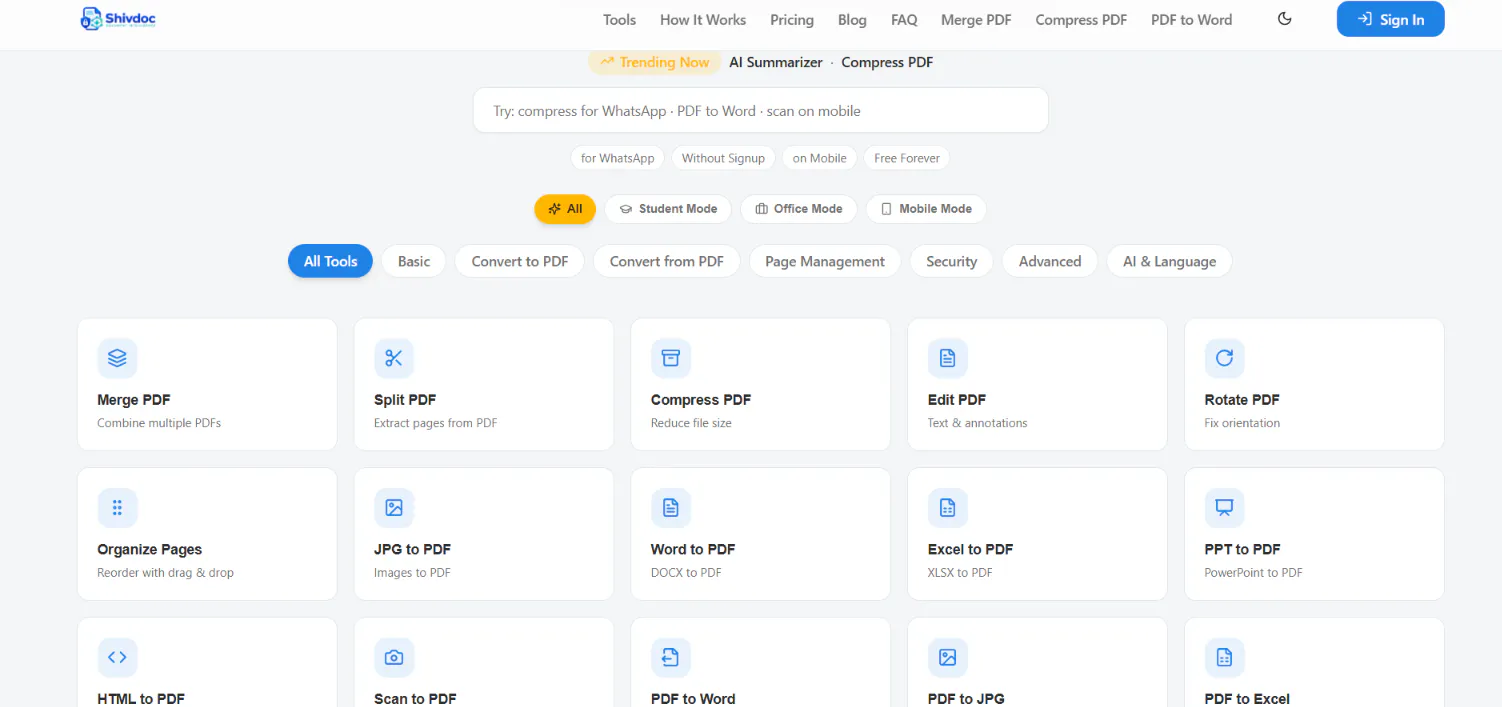Viewport: 1502px width, 707px height.
Task: Toggle dark mode moon icon
Action: click(x=1285, y=19)
